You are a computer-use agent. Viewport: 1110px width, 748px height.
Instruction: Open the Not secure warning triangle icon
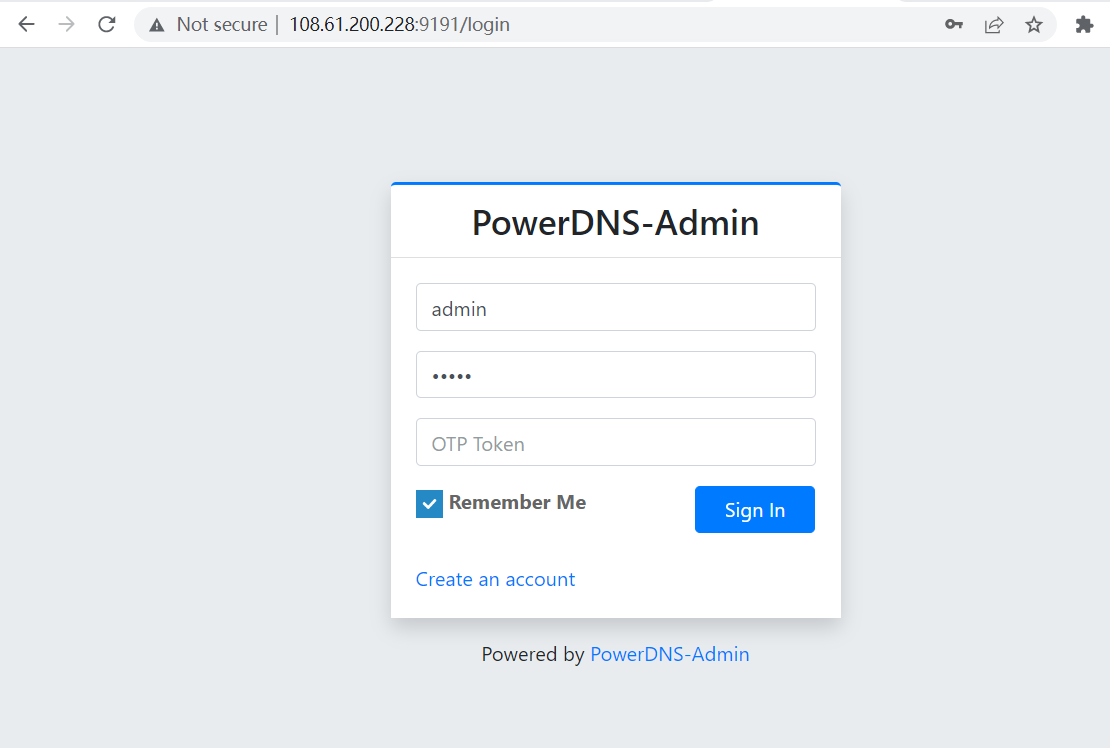pos(156,25)
